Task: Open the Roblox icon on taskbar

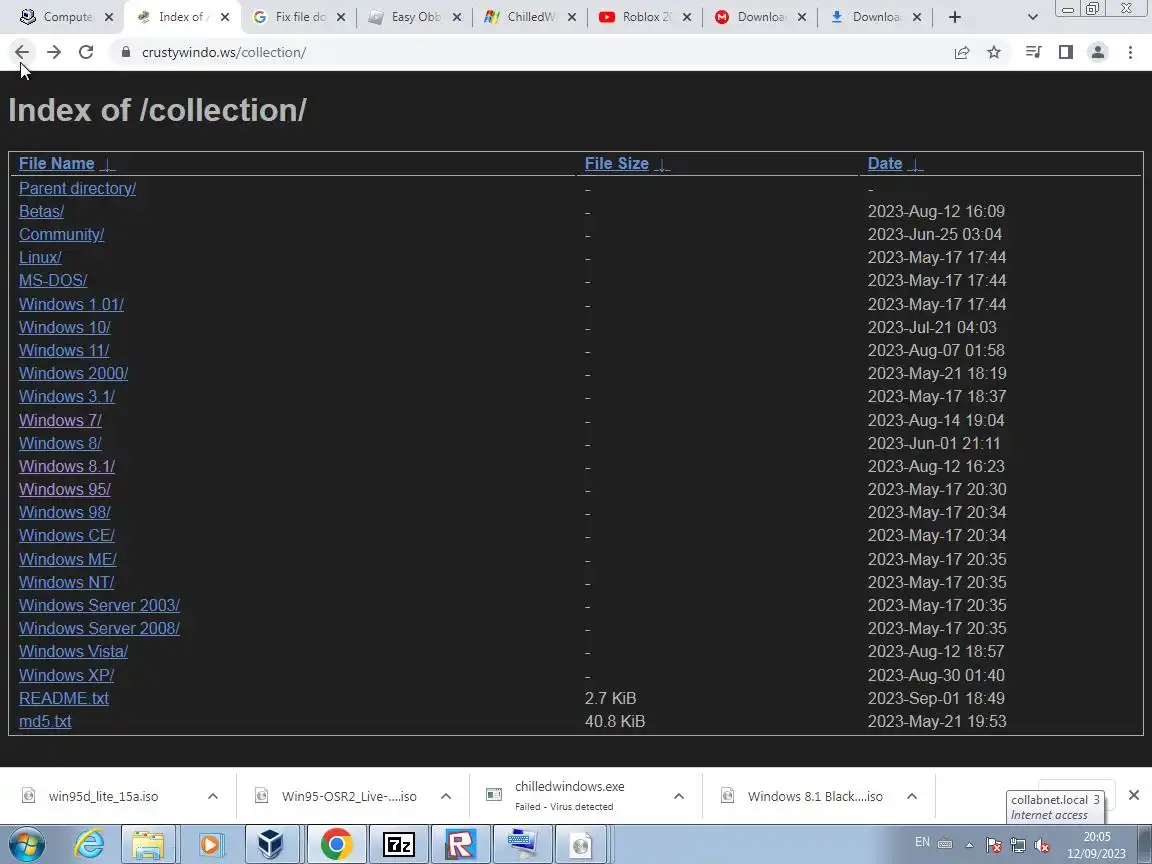Action: (461, 844)
